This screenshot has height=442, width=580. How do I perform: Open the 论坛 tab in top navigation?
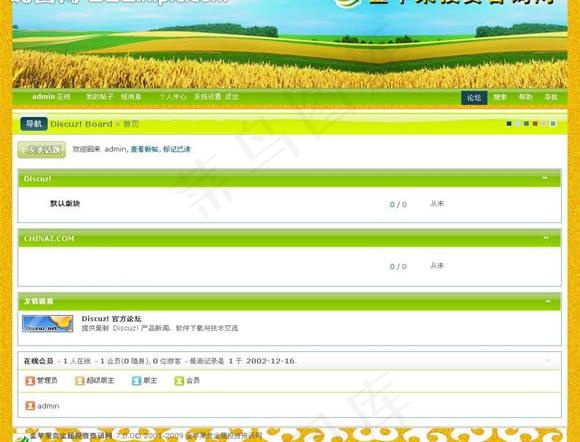click(x=474, y=98)
